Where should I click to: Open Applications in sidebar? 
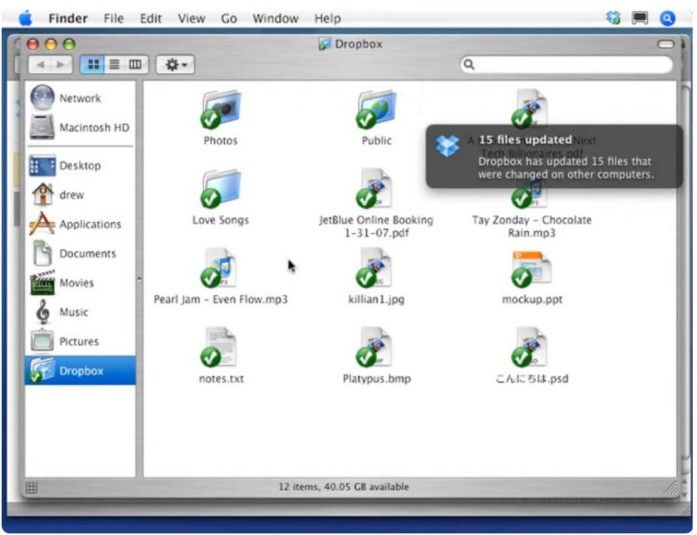tap(80, 224)
